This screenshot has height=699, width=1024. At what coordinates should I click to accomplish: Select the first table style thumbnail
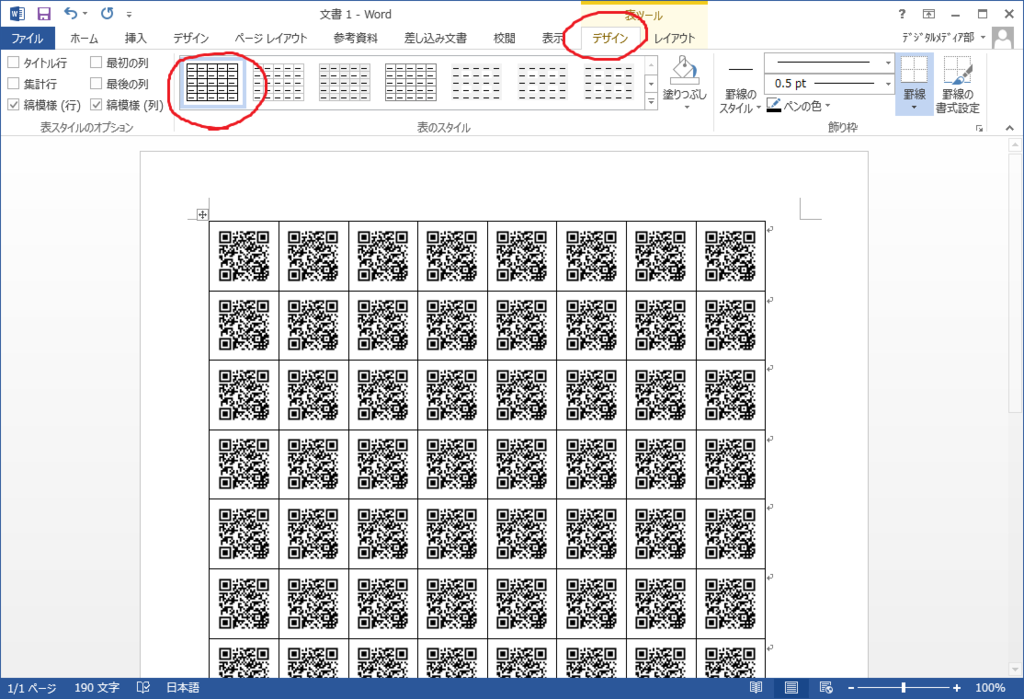[212, 82]
